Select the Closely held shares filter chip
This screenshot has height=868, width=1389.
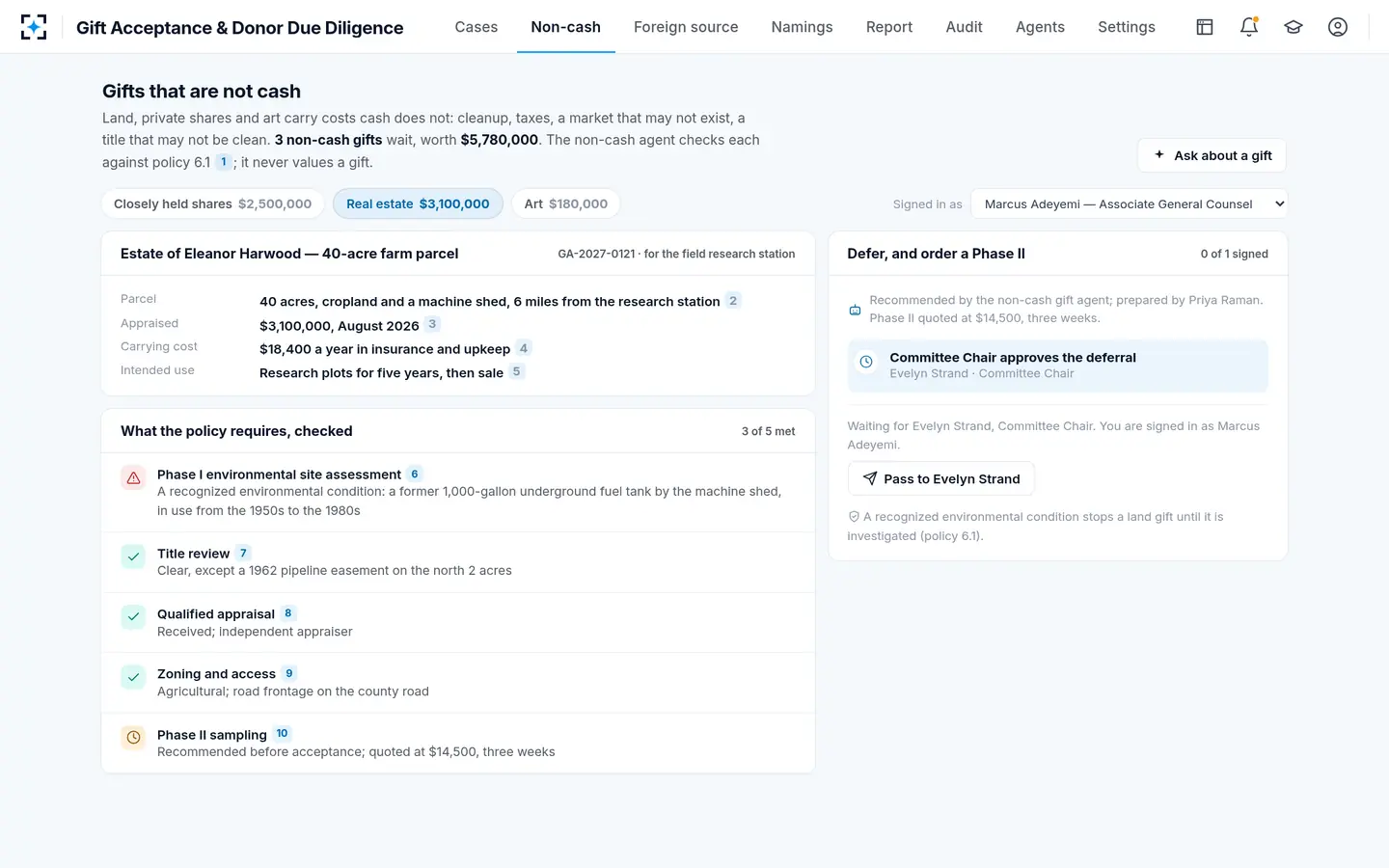(x=212, y=203)
